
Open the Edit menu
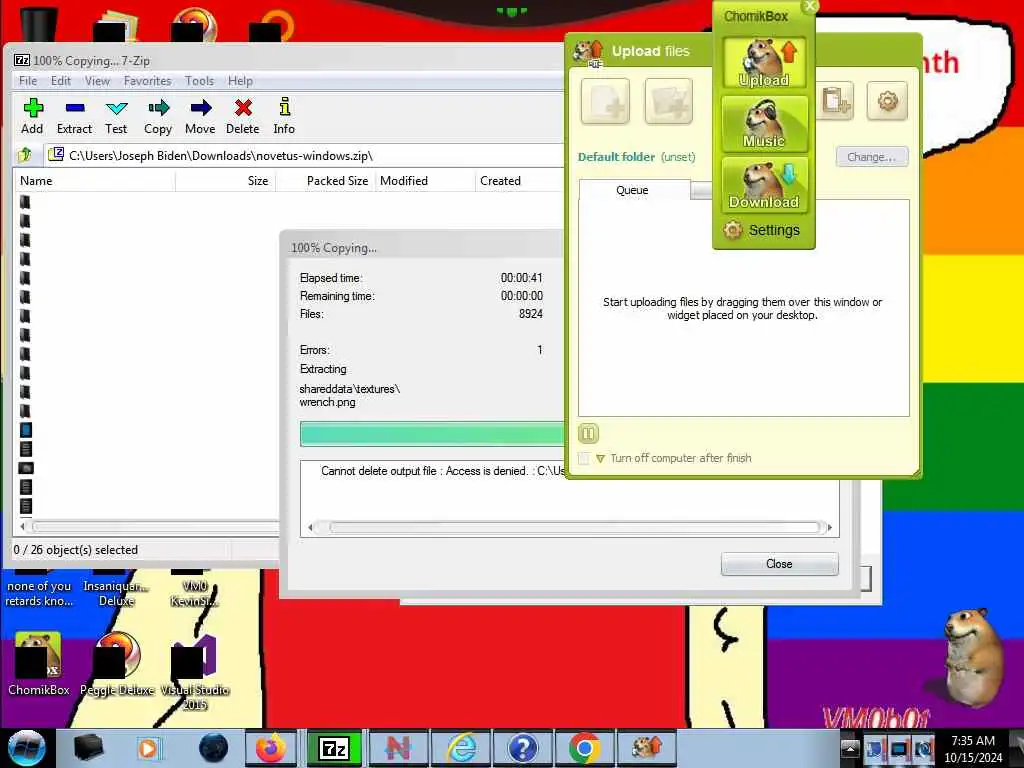[x=61, y=81]
